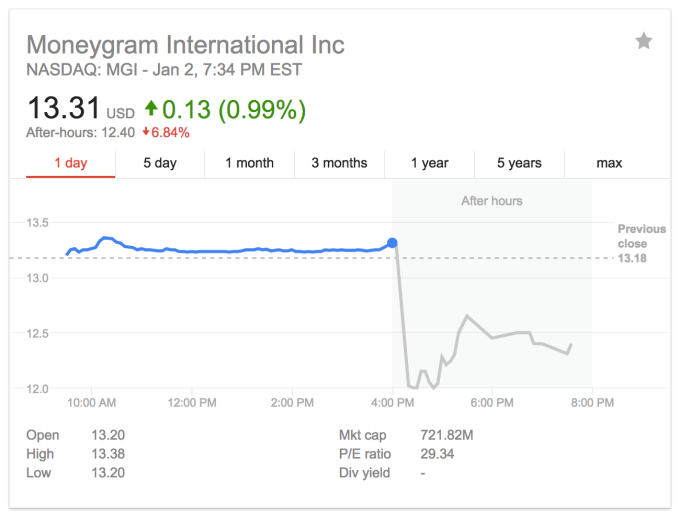Open the 1 month chart range
Image resolution: width=680 pixels, height=513 pixels.
coord(249,163)
